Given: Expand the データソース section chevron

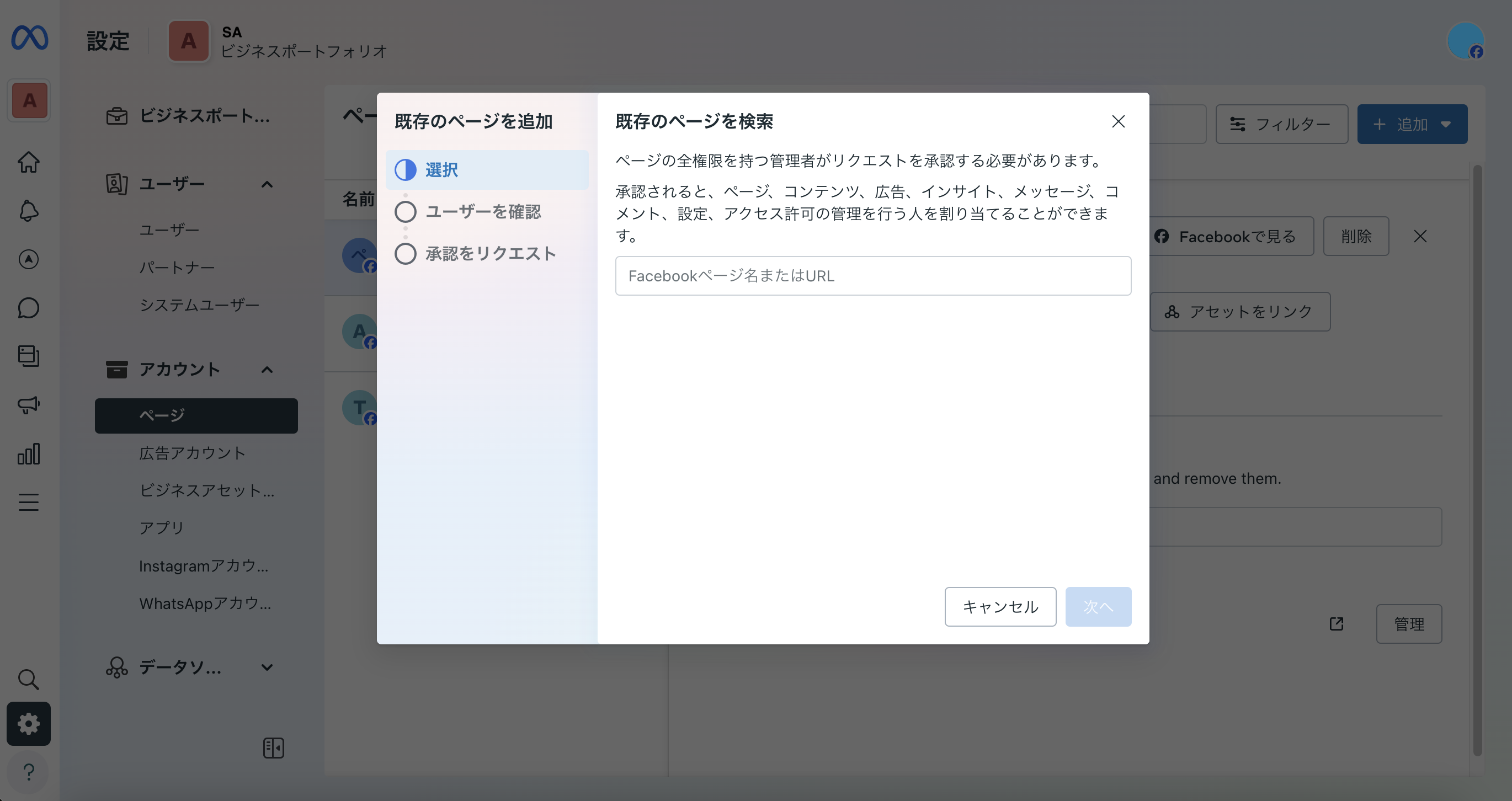Looking at the screenshot, I should (x=267, y=667).
